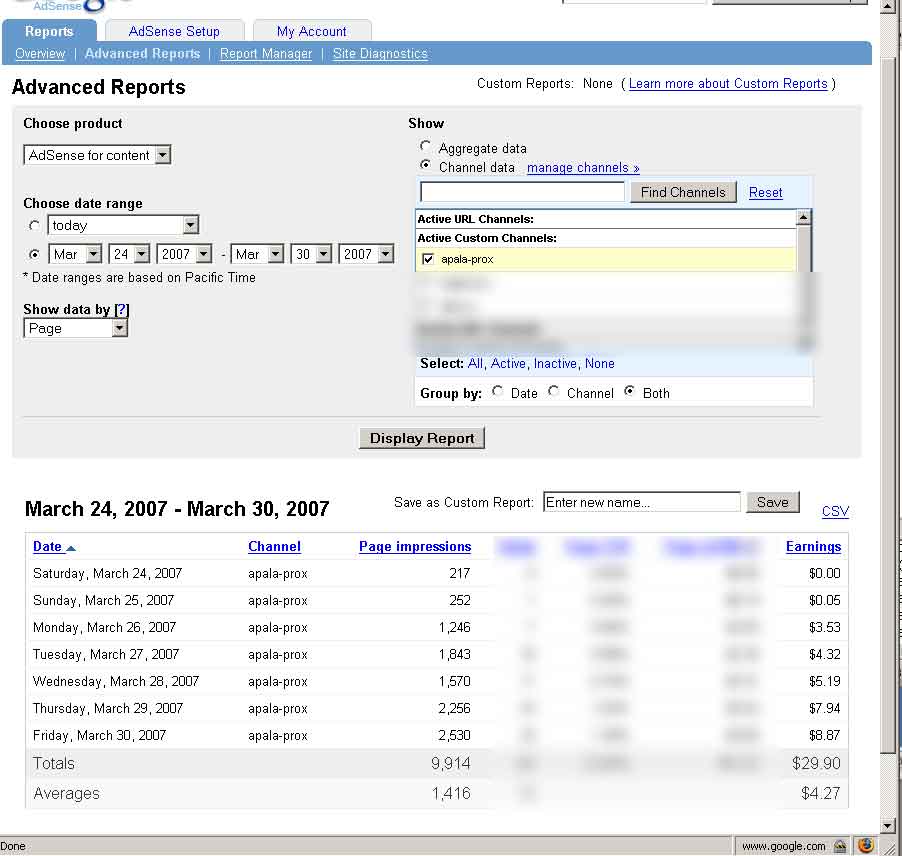The width and height of the screenshot is (902, 856).
Task: Click the www.google.com status bar text
Action: 783,846
